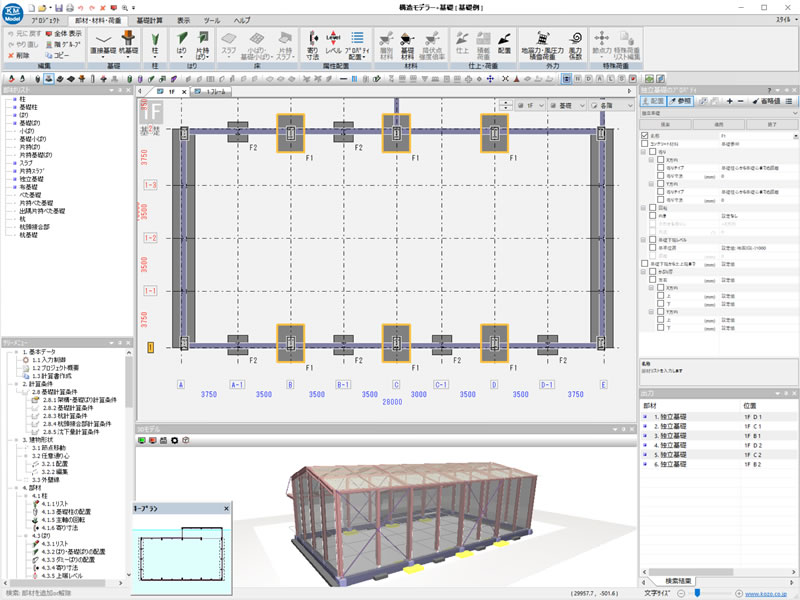
Task: Check the コンクリート材料 property checkbox
Action: coord(644,143)
